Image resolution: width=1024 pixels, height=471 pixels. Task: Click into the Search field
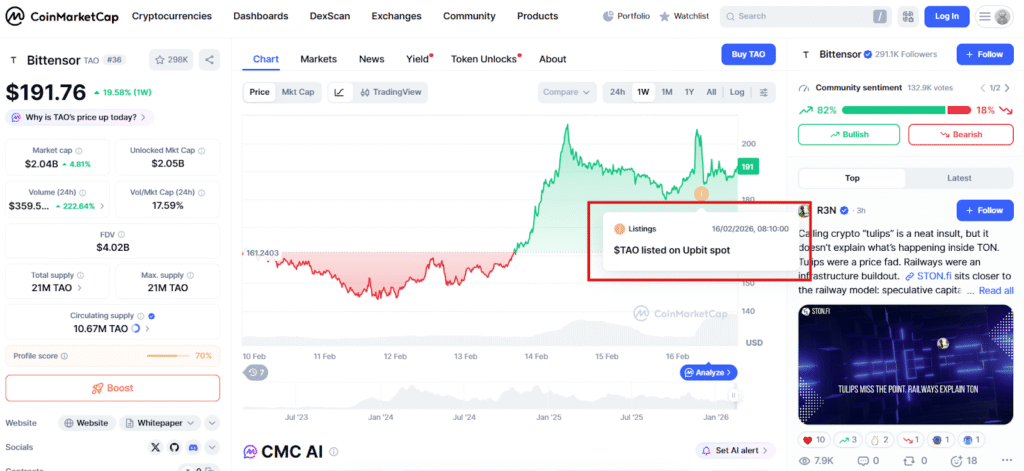[x=803, y=17]
